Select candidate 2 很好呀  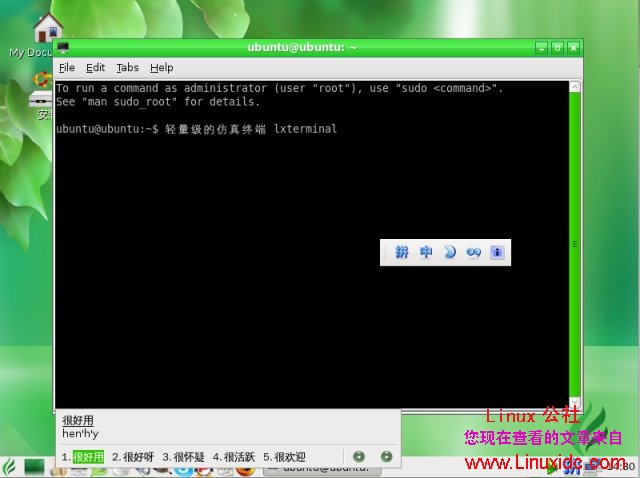[133, 457]
